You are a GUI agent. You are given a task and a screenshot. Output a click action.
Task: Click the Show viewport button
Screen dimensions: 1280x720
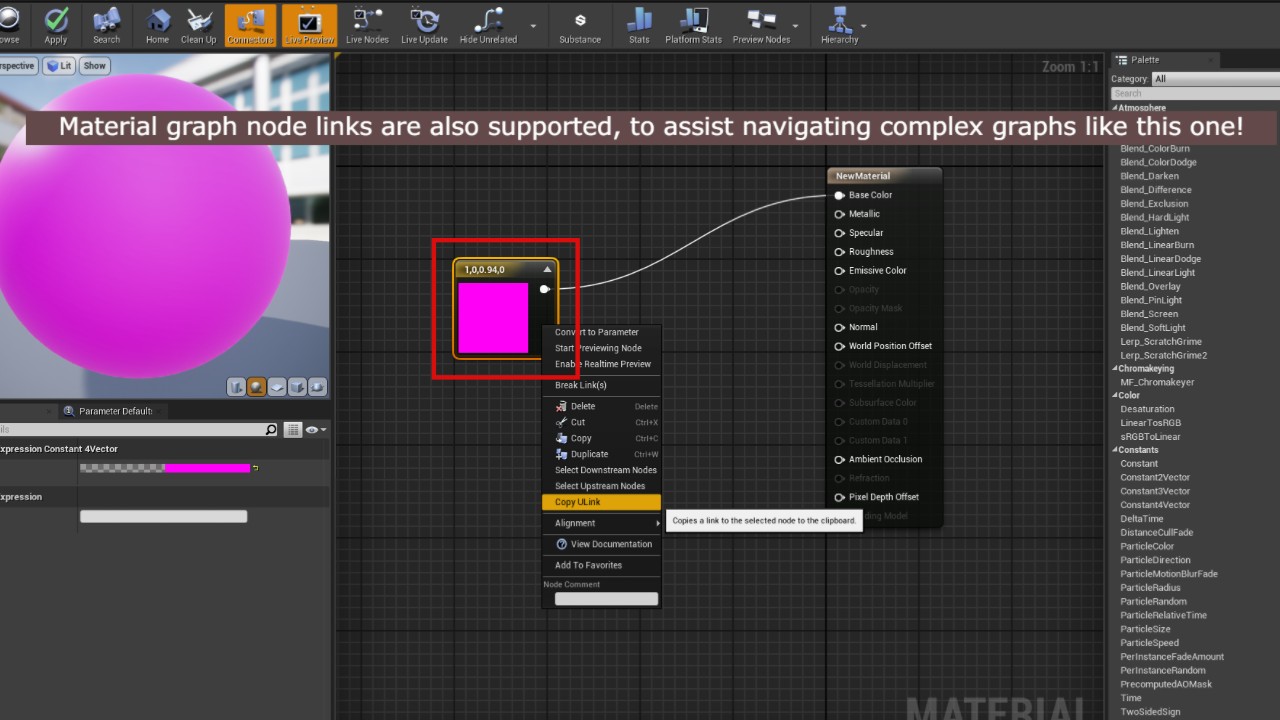(94, 66)
